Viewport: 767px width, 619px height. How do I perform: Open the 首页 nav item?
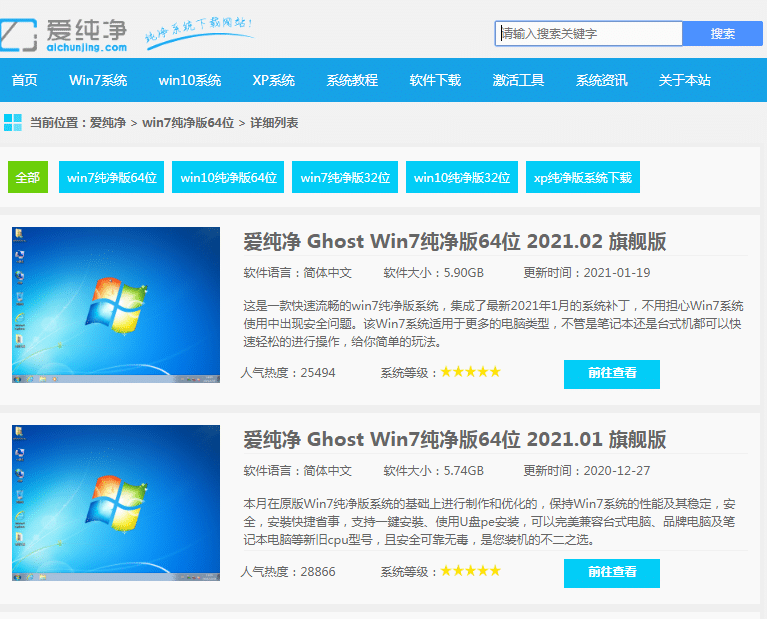tap(24, 80)
